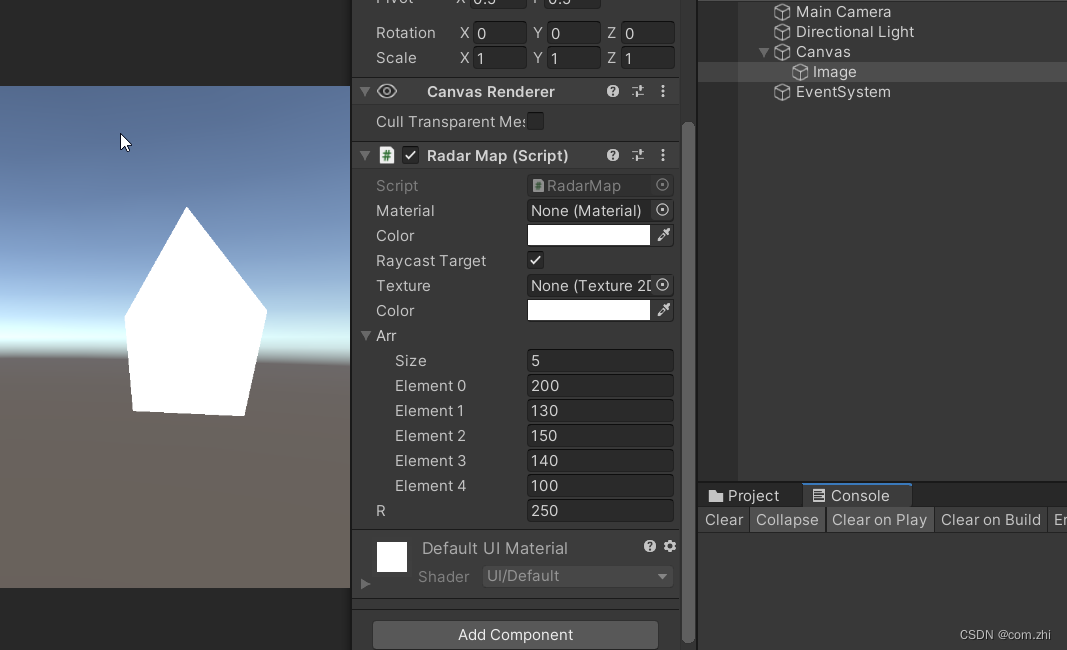Select Canvas cube icon in Hierarchy
This screenshot has height=650, width=1067.
[x=782, y=52]
